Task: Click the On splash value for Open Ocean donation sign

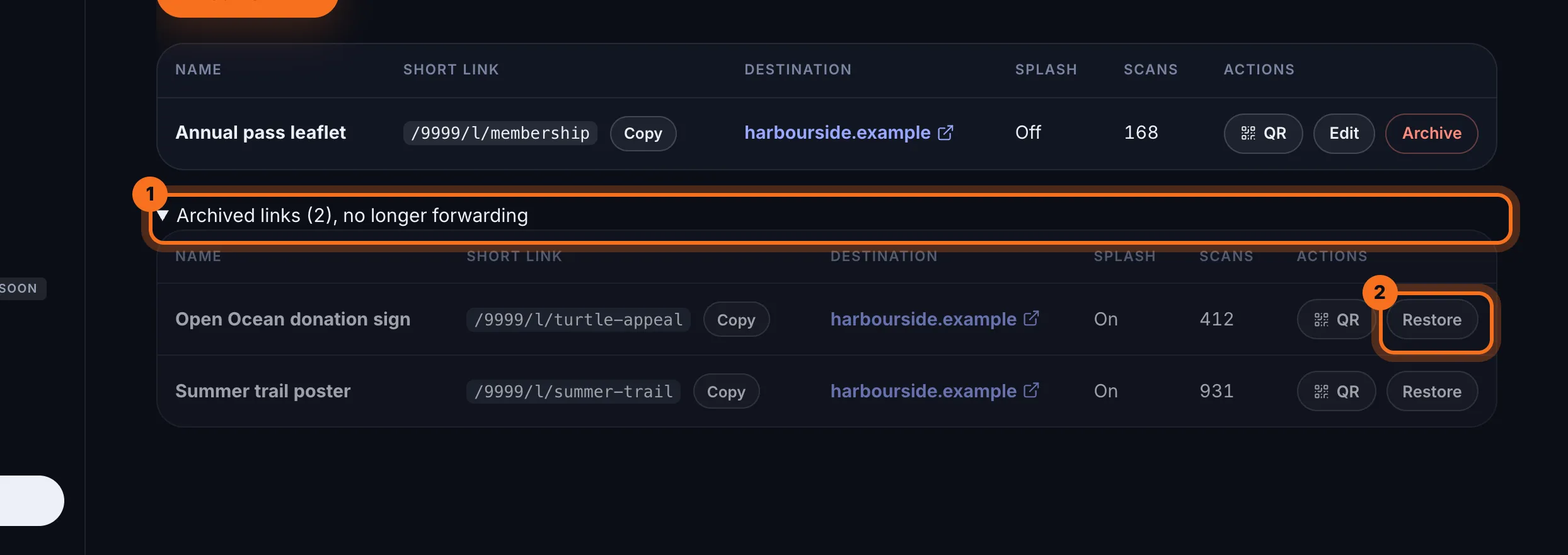Action: [x=1105, y=318]
